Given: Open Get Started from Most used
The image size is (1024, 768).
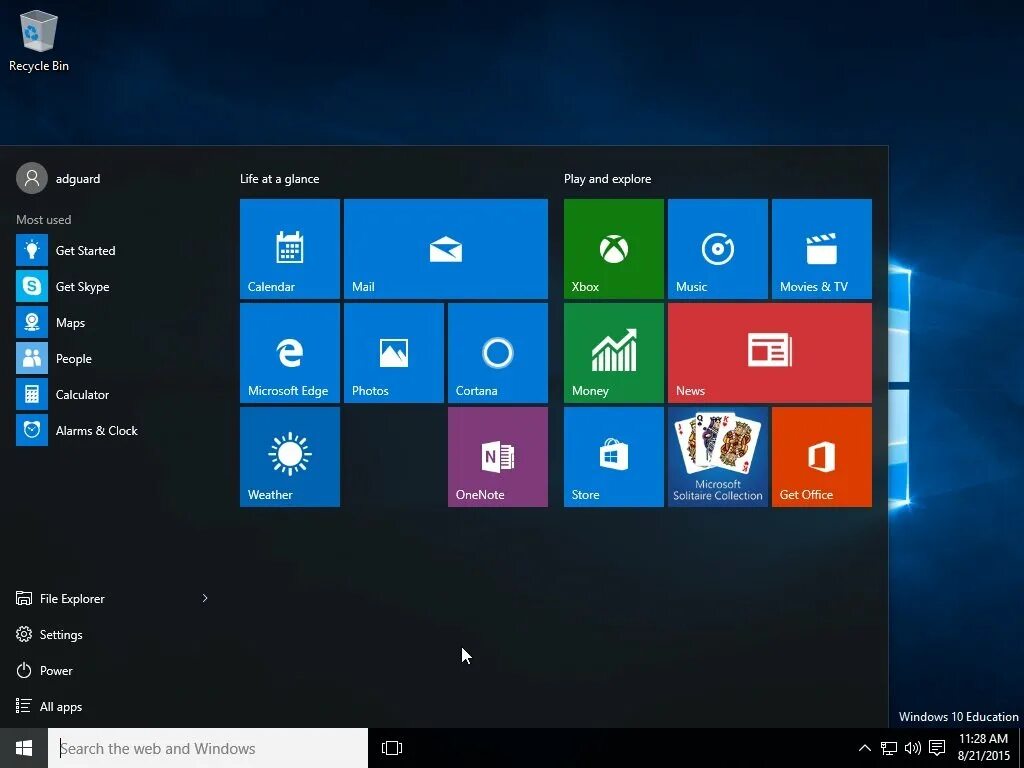Looking at the screenshot, I should [111, 250].
